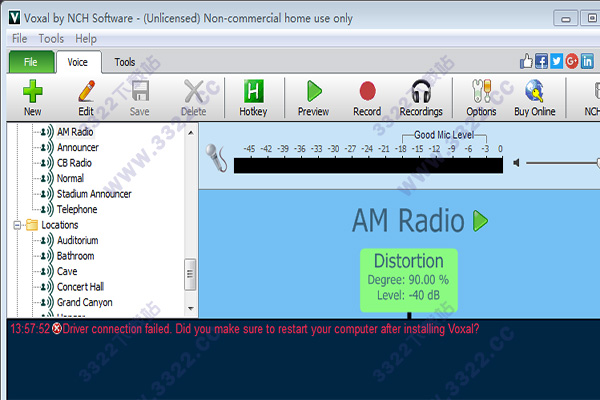Select the Telephone voice
600x400 pixels.
pos(77,209)
